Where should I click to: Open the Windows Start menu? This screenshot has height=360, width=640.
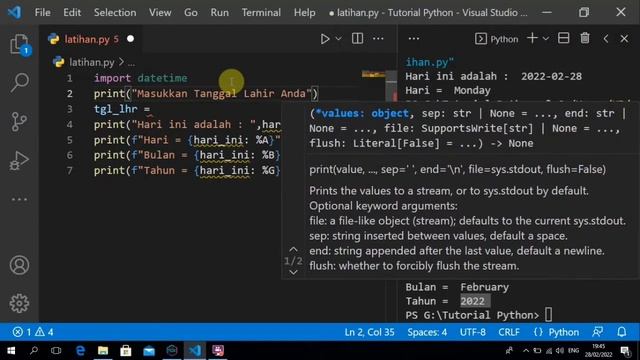[x=11, y=351]
